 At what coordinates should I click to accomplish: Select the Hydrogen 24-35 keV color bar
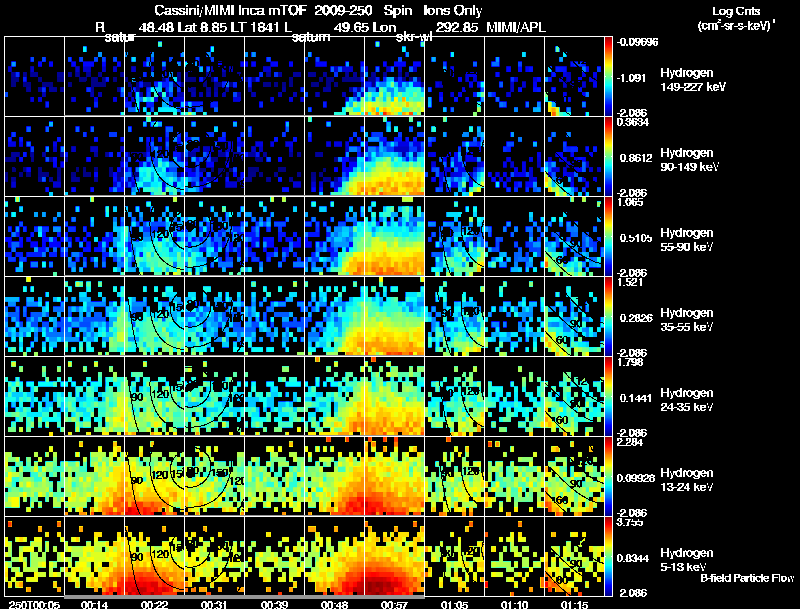[608, 396]
